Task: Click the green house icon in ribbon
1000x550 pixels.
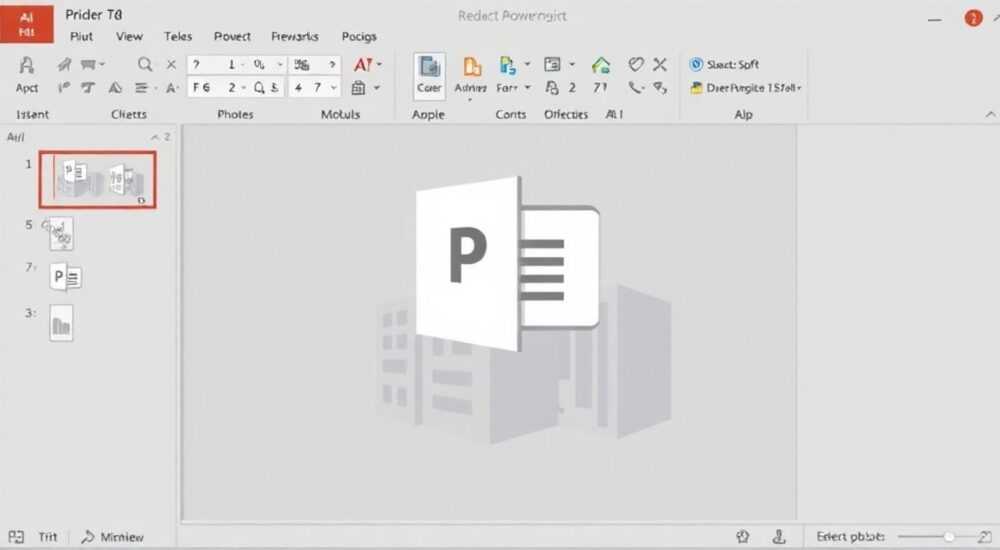Action: coord(601,65)
